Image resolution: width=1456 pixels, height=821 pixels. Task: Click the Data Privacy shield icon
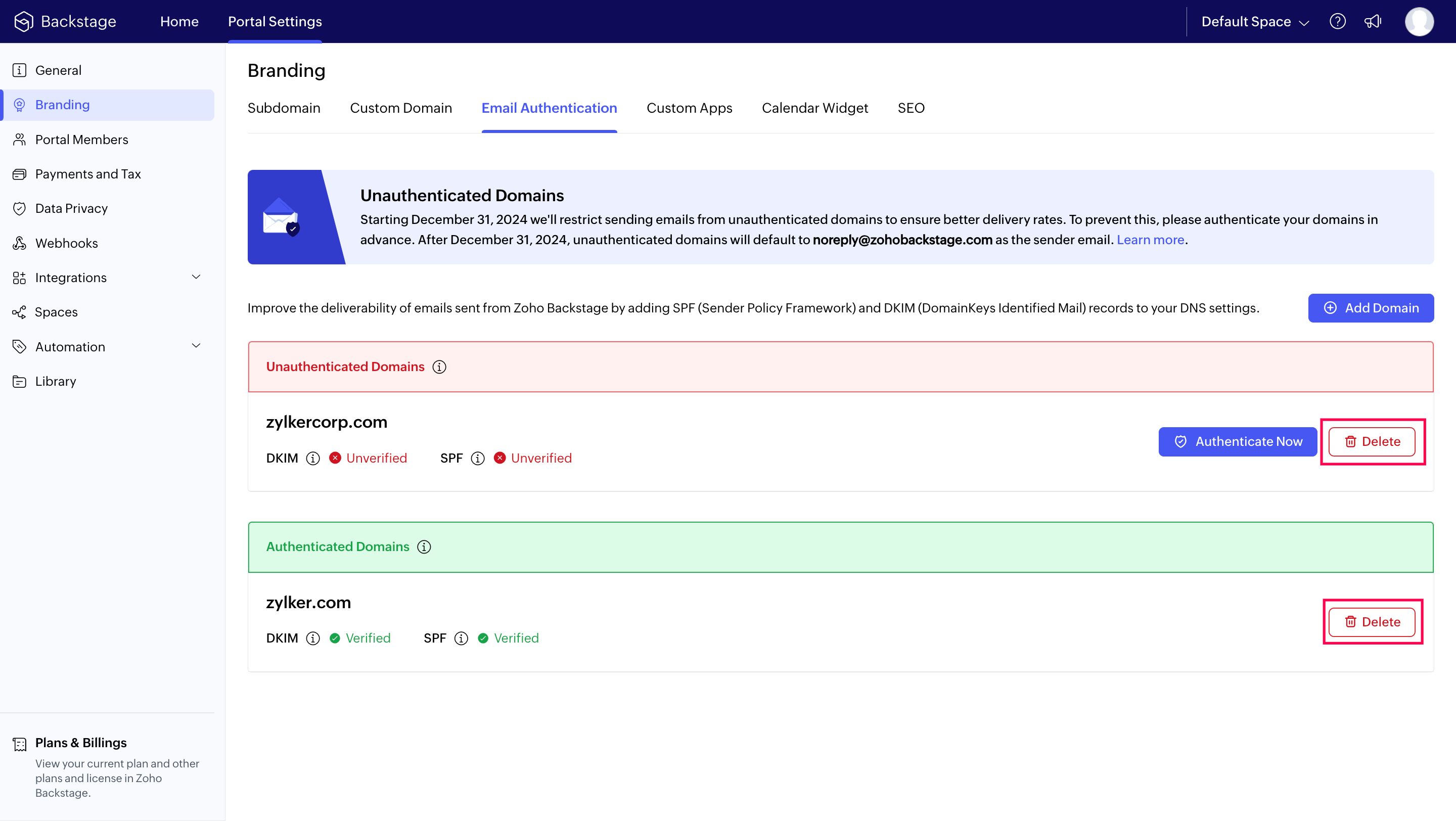click(x=19, y=208)
